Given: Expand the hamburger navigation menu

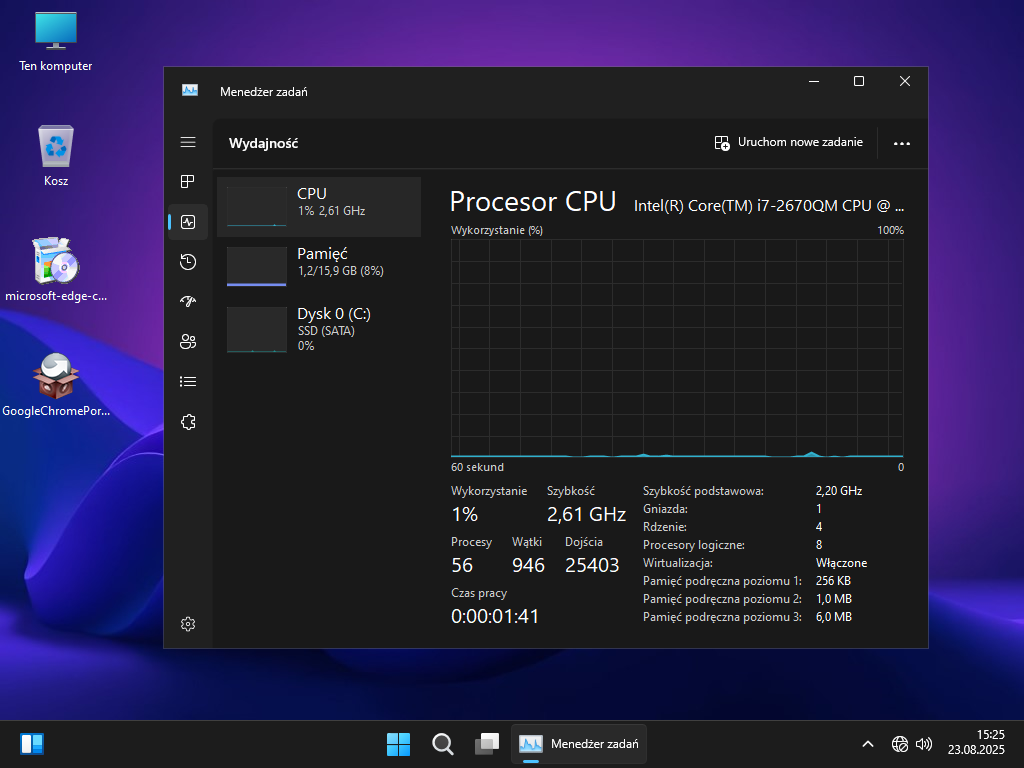Looking at the screenshot, I should click(x=188, y=142).
